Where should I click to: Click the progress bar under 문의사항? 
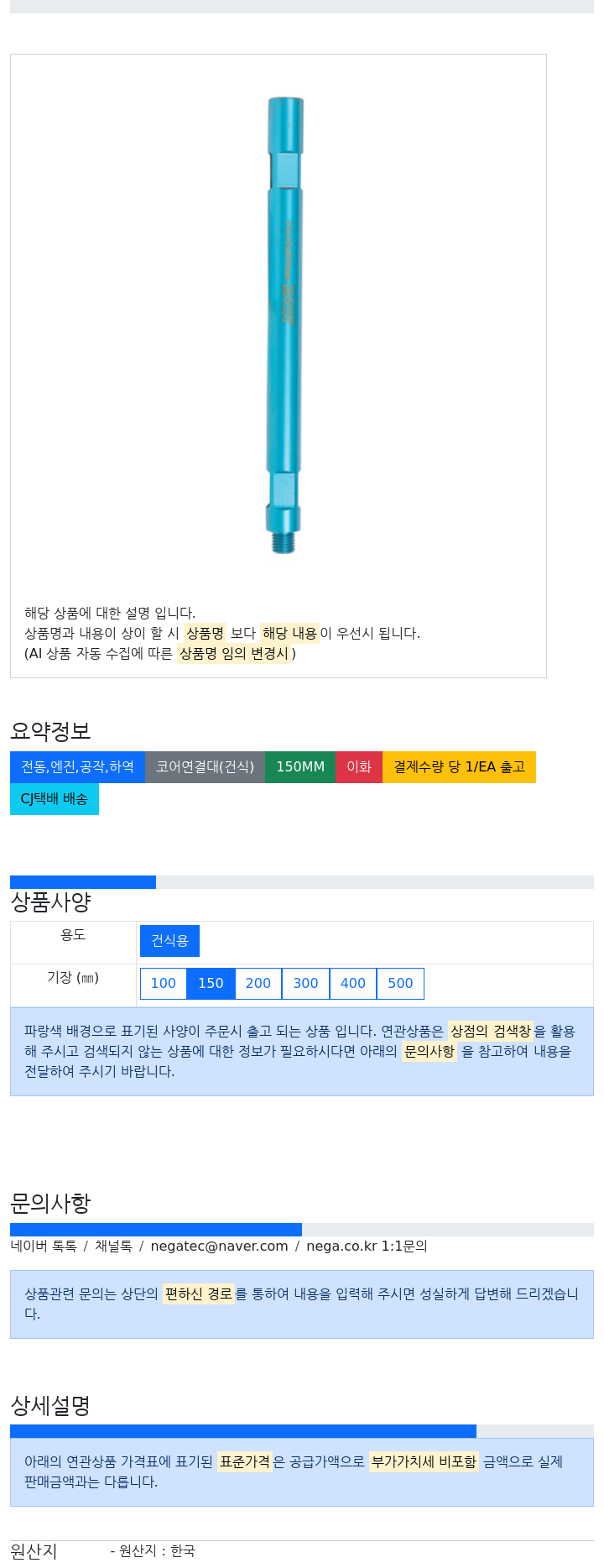click(x=302, y=1230)
